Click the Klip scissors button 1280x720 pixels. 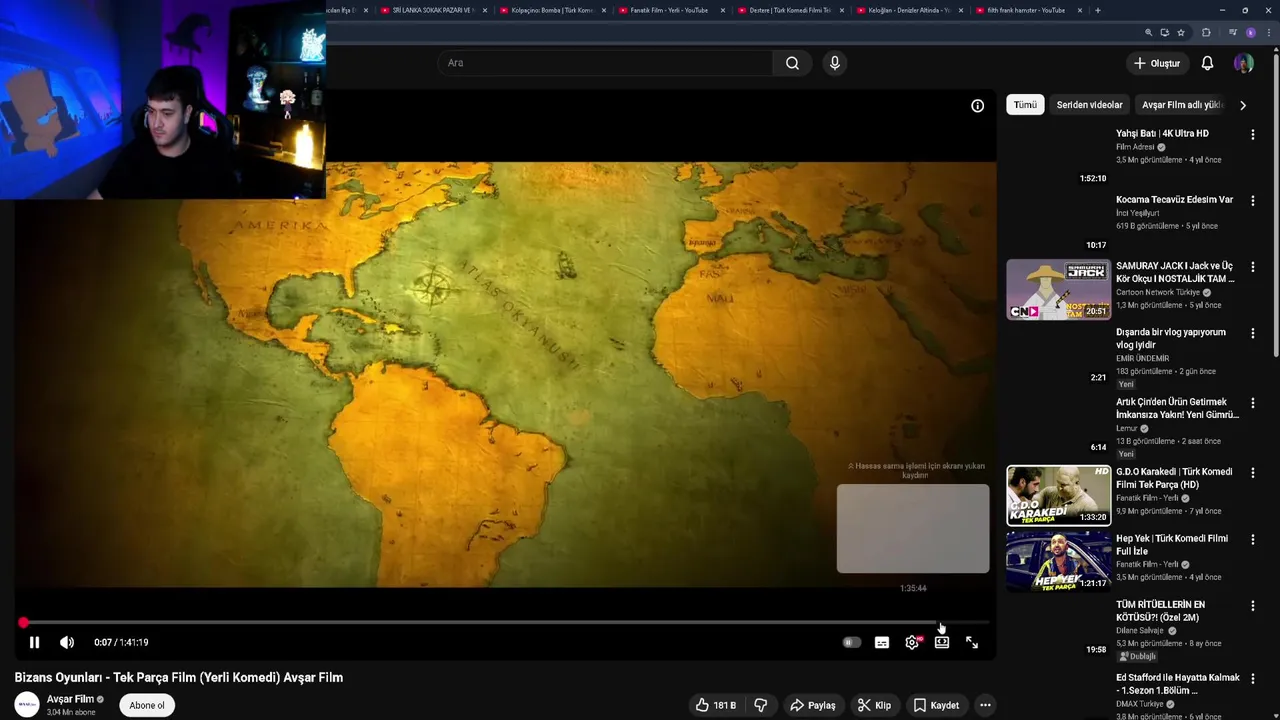(x=874, y=705)
